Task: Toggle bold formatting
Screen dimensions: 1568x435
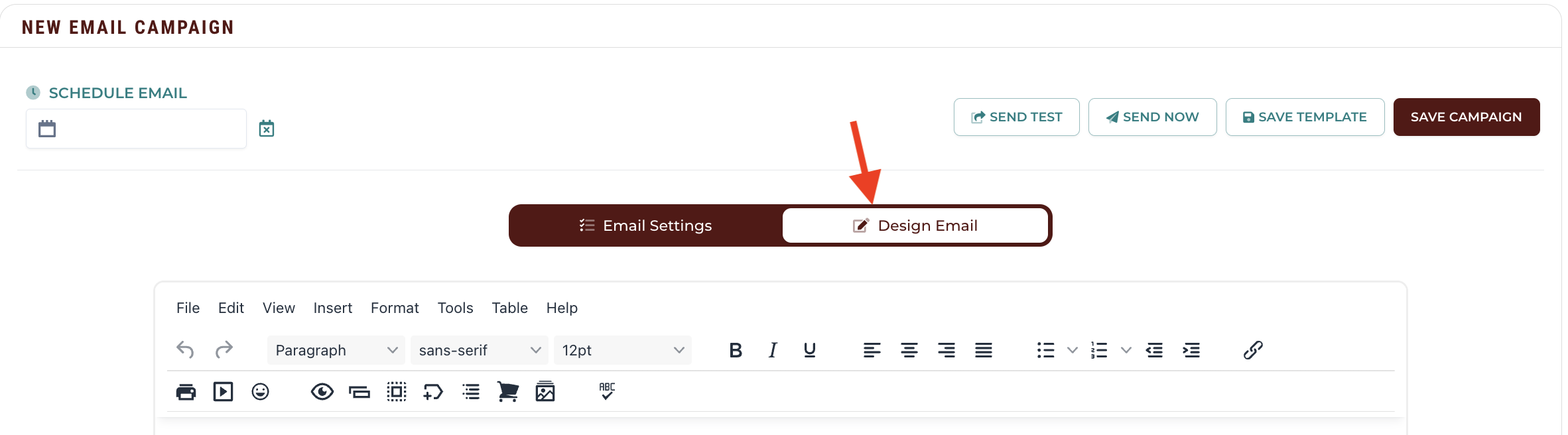Action: pos(736,350)
